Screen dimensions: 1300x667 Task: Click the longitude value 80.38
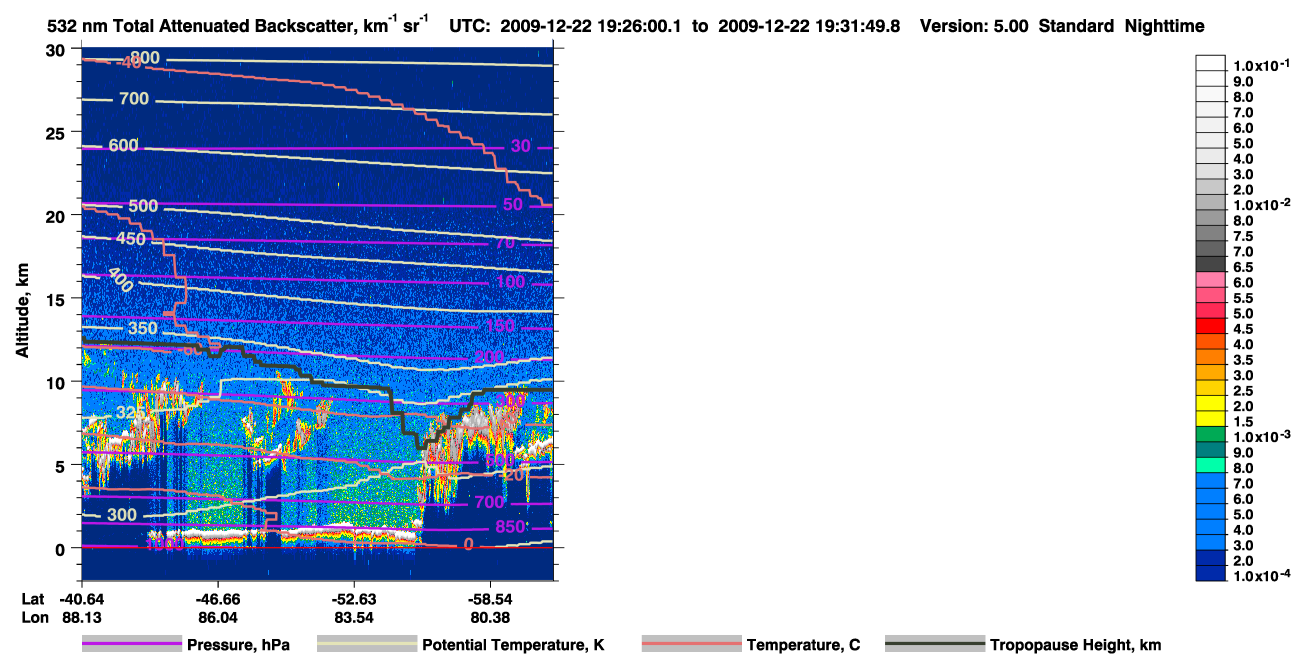tap(491, 617)
